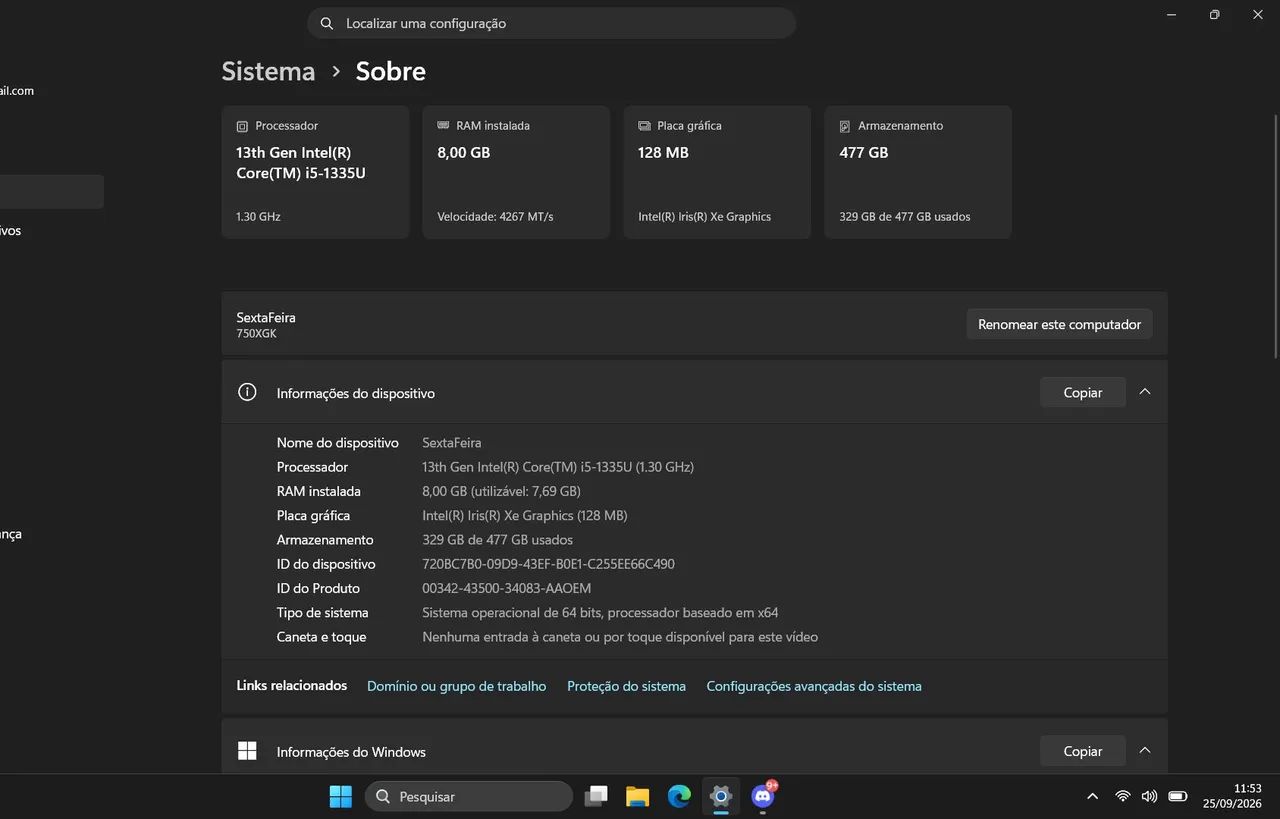The width and height of the screenshot is (1280, 819).
Task: Select the product ID 00342-43500-34083-AAOEM
Action: click(x=506, y=588)
